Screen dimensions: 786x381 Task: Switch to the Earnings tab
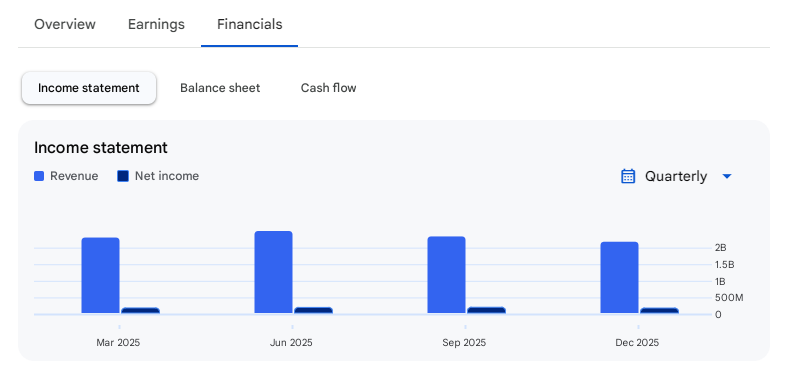pos(156,24)
